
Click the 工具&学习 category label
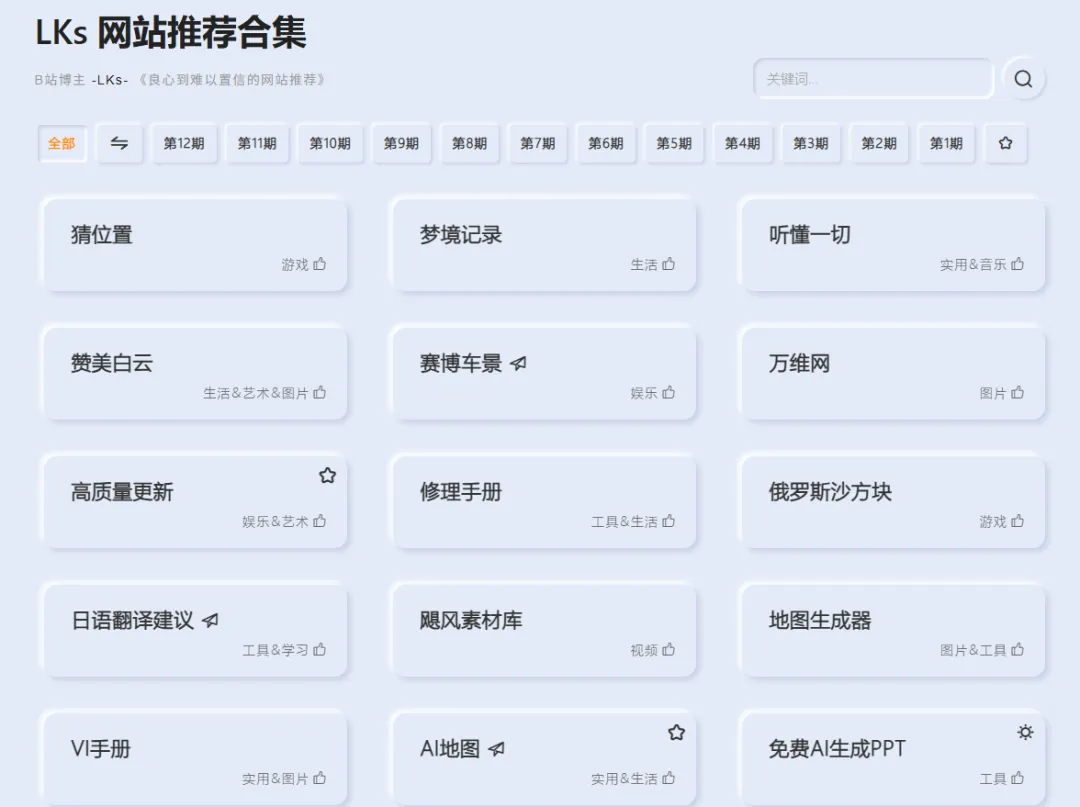[x=275, y=650]
